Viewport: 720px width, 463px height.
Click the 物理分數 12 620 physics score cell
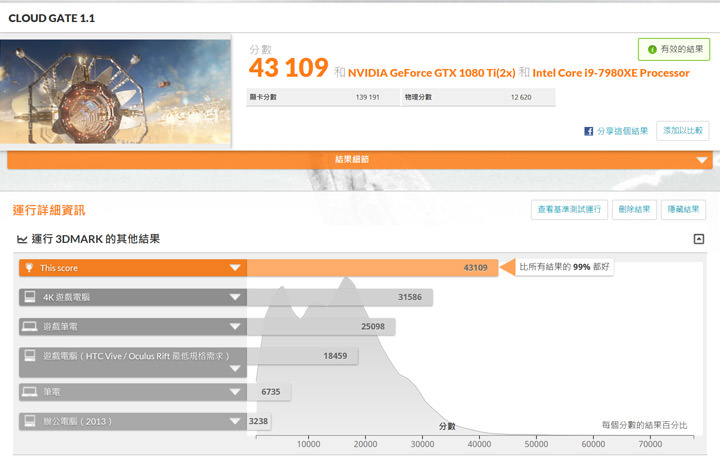click(478, 97)
